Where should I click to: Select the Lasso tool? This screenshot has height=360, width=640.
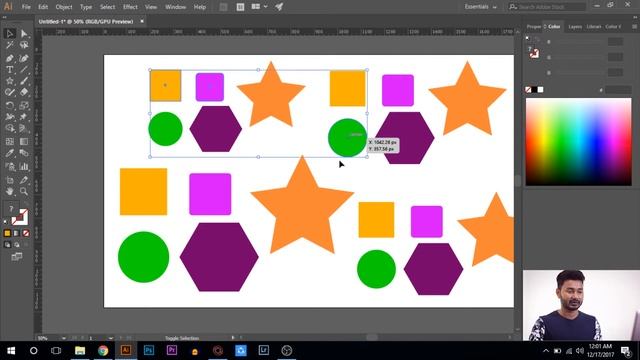tap(24, 45)
